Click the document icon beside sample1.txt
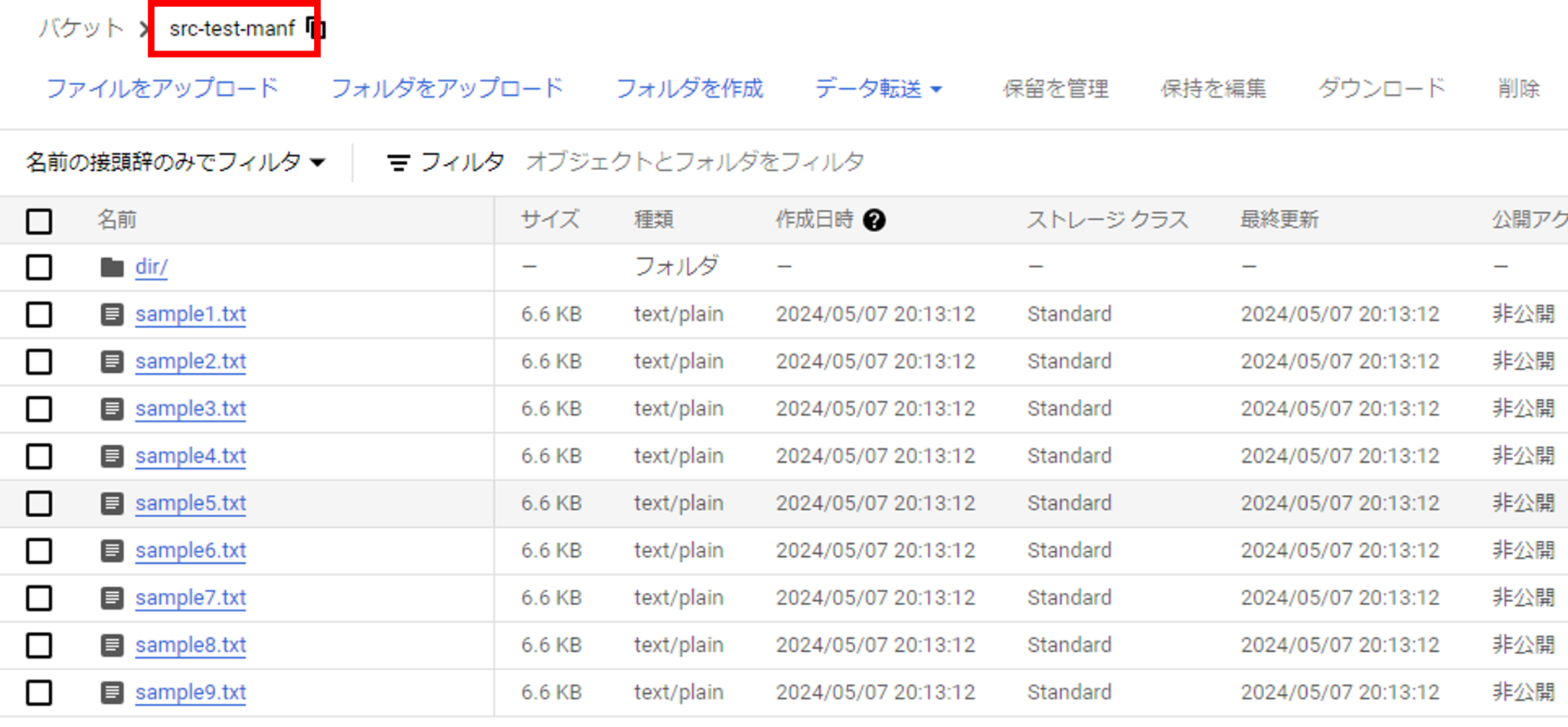 [x=112, y=314]
